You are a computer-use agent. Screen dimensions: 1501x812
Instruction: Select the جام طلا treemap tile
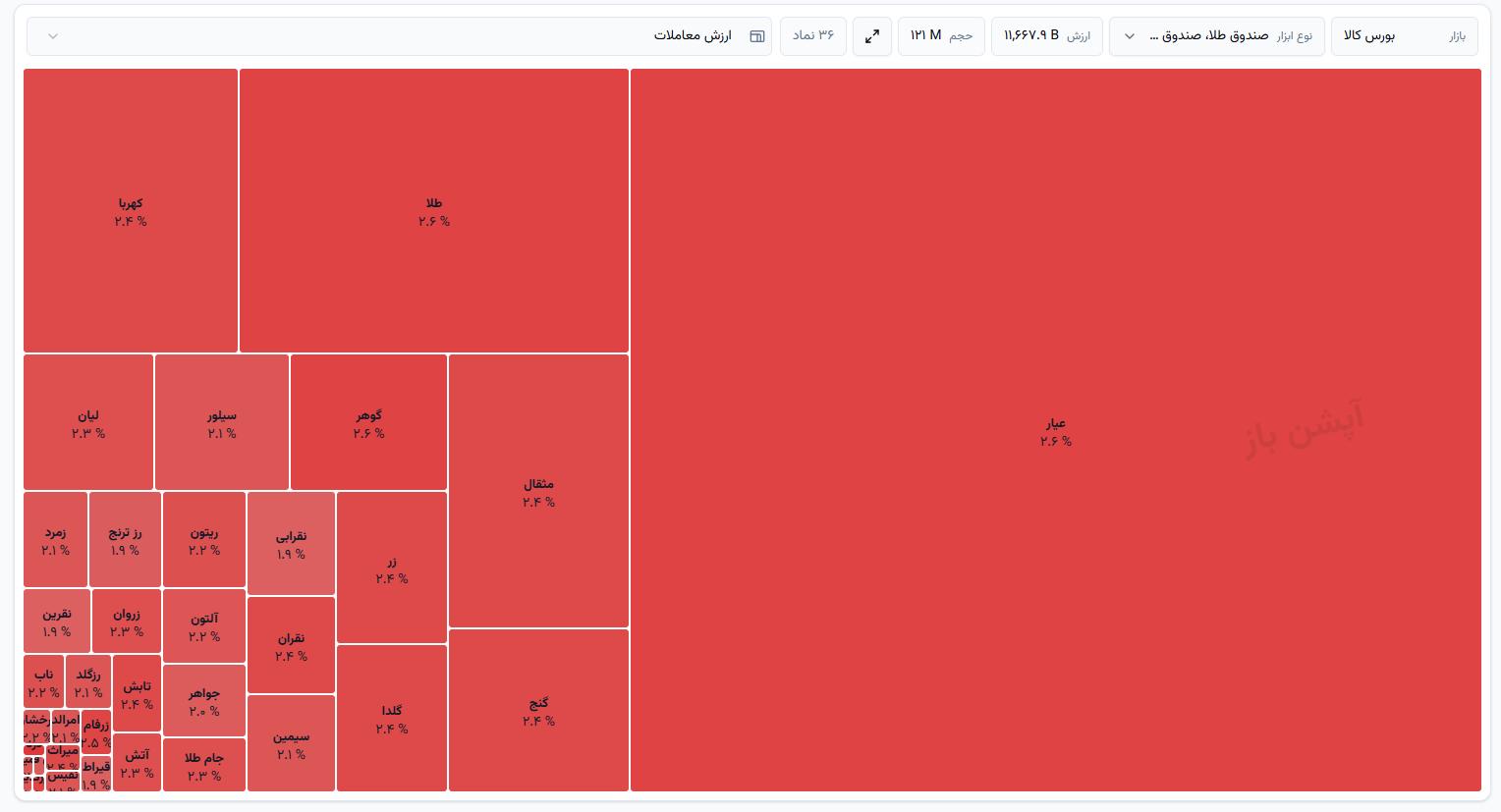204,765
